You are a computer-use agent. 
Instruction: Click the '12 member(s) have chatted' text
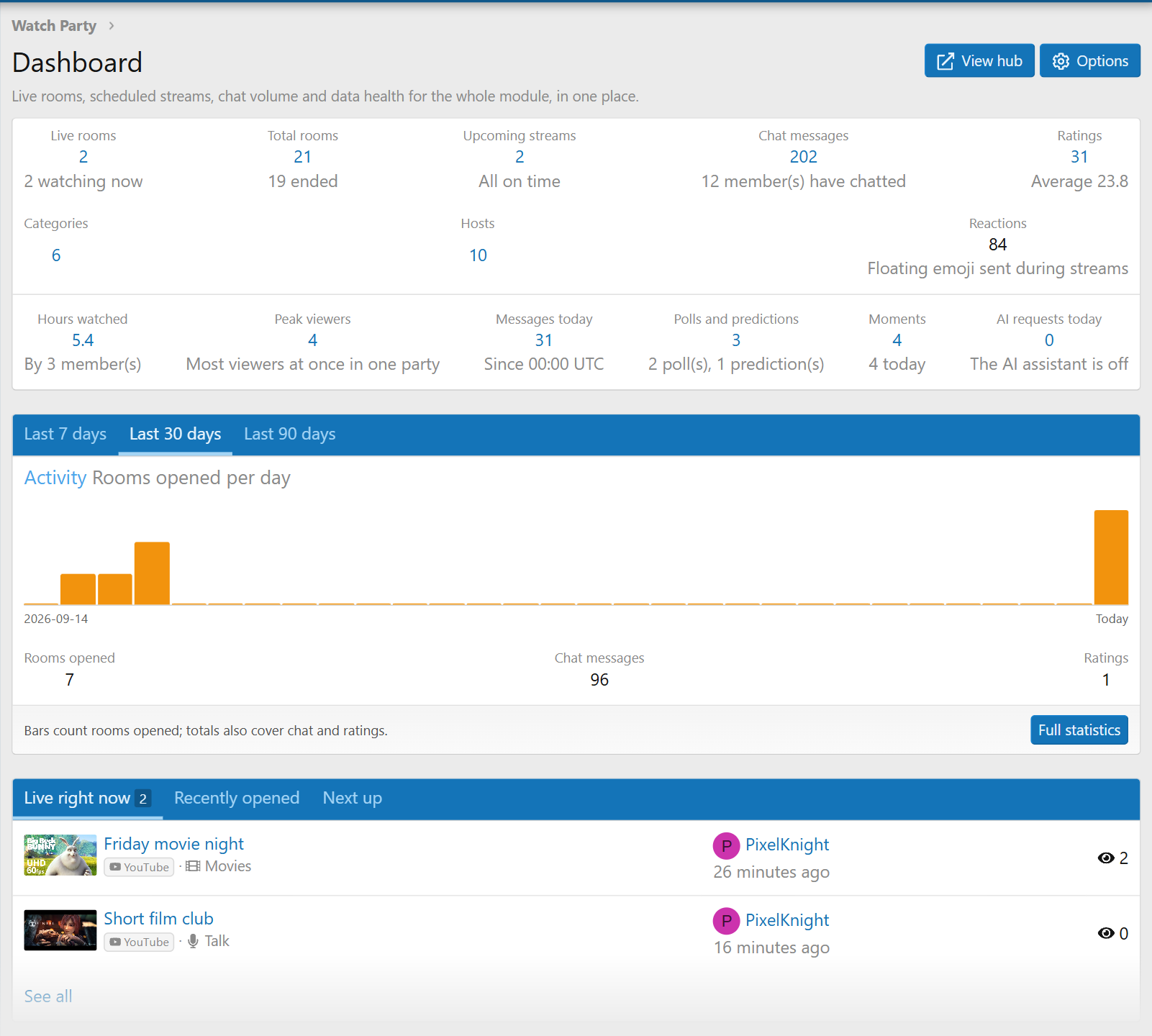(804, 181)
